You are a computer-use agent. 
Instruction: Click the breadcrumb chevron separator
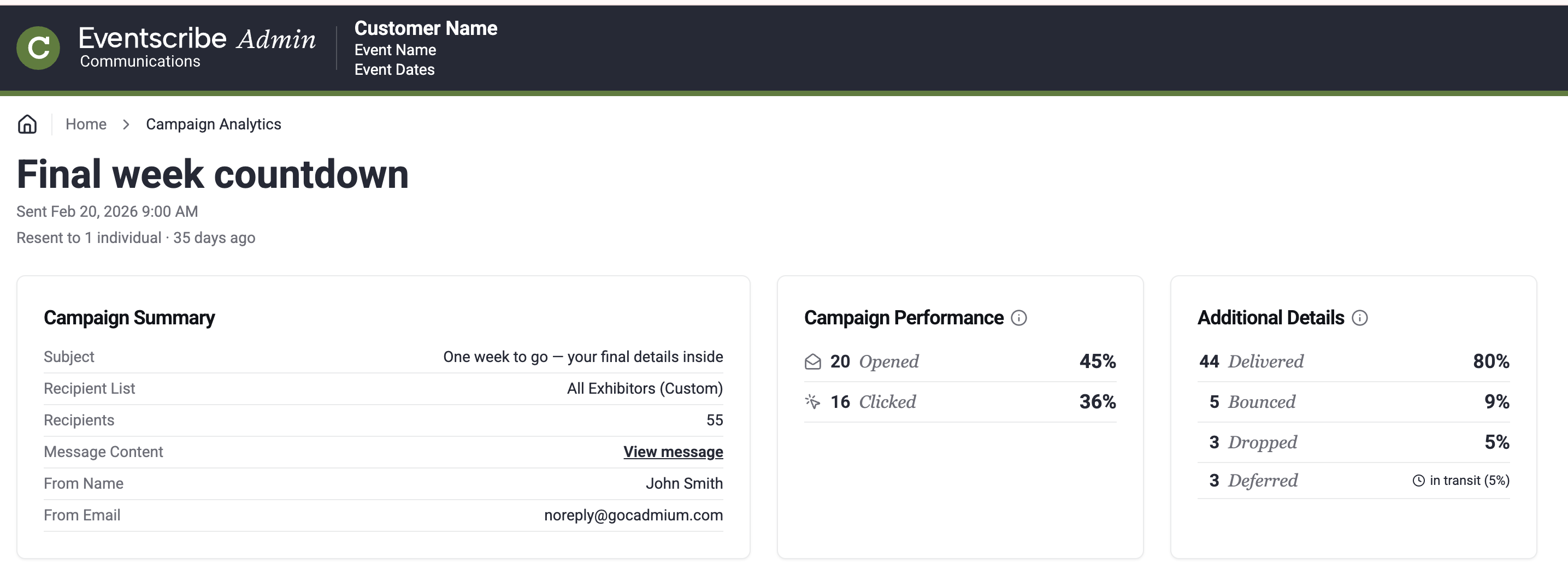[126, 124]
